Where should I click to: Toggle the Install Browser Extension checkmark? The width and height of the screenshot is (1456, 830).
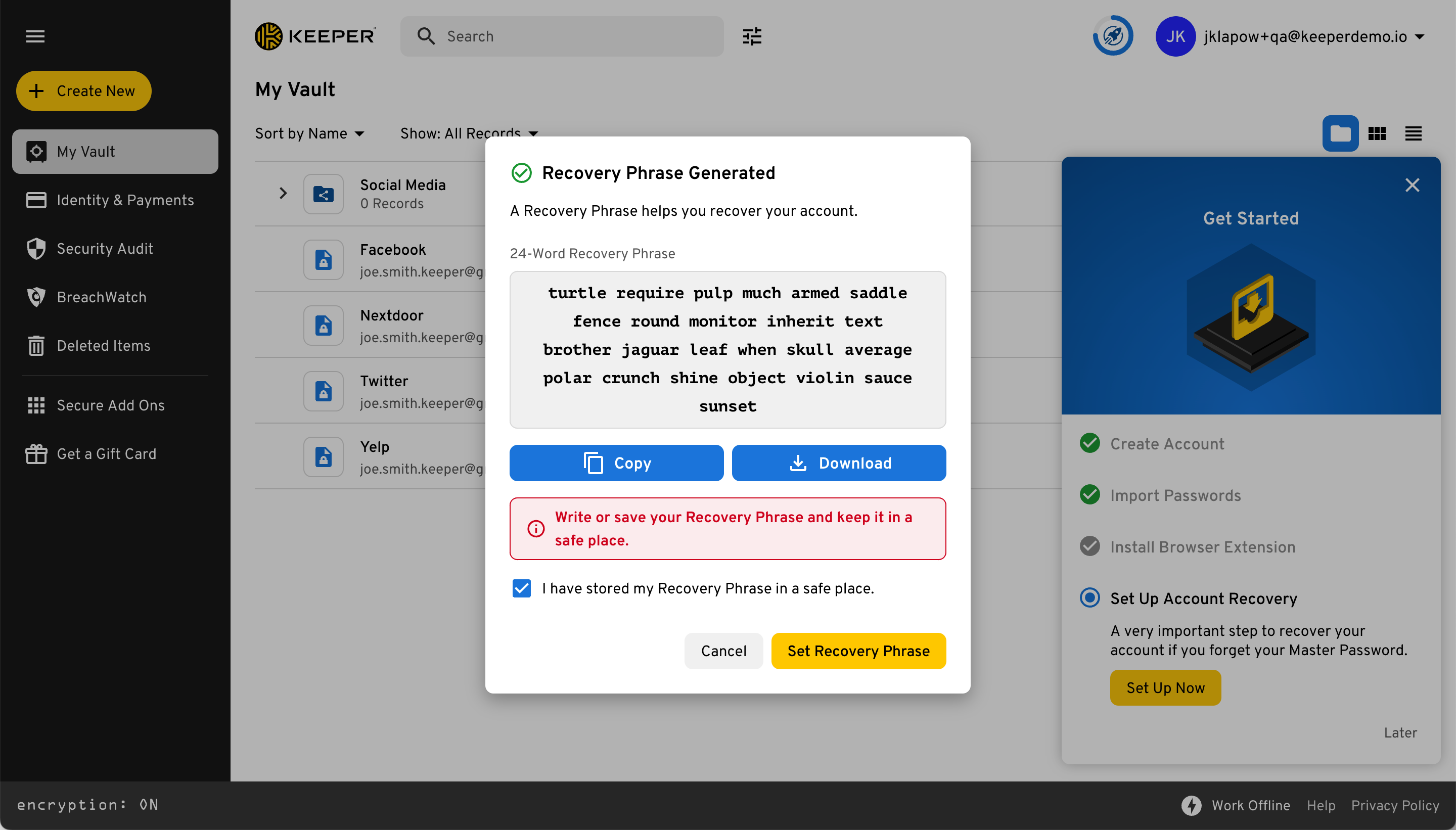click(x=1089, y=547)
